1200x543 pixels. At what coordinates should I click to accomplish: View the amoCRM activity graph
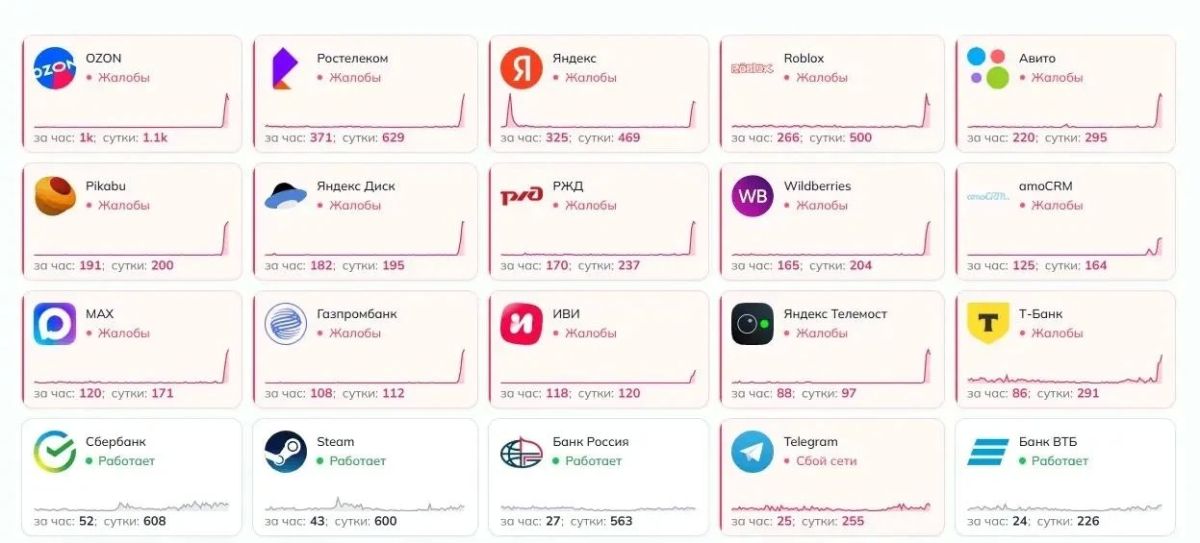(x=1065, y=239)
